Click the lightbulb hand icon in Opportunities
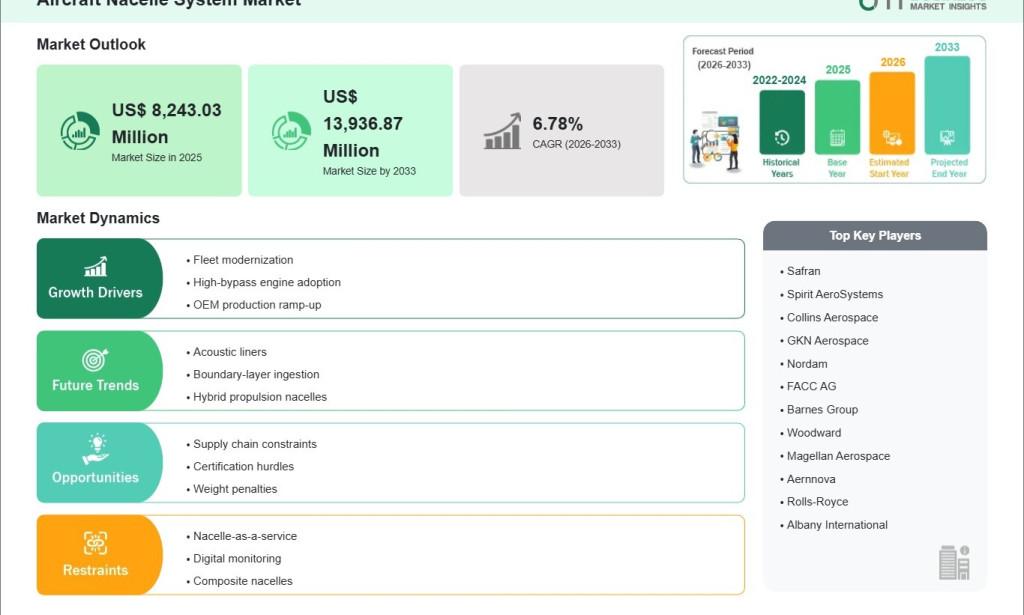The width and height of the screenshot is (1024, 615). pyautogui.click(x=95, y=449)
